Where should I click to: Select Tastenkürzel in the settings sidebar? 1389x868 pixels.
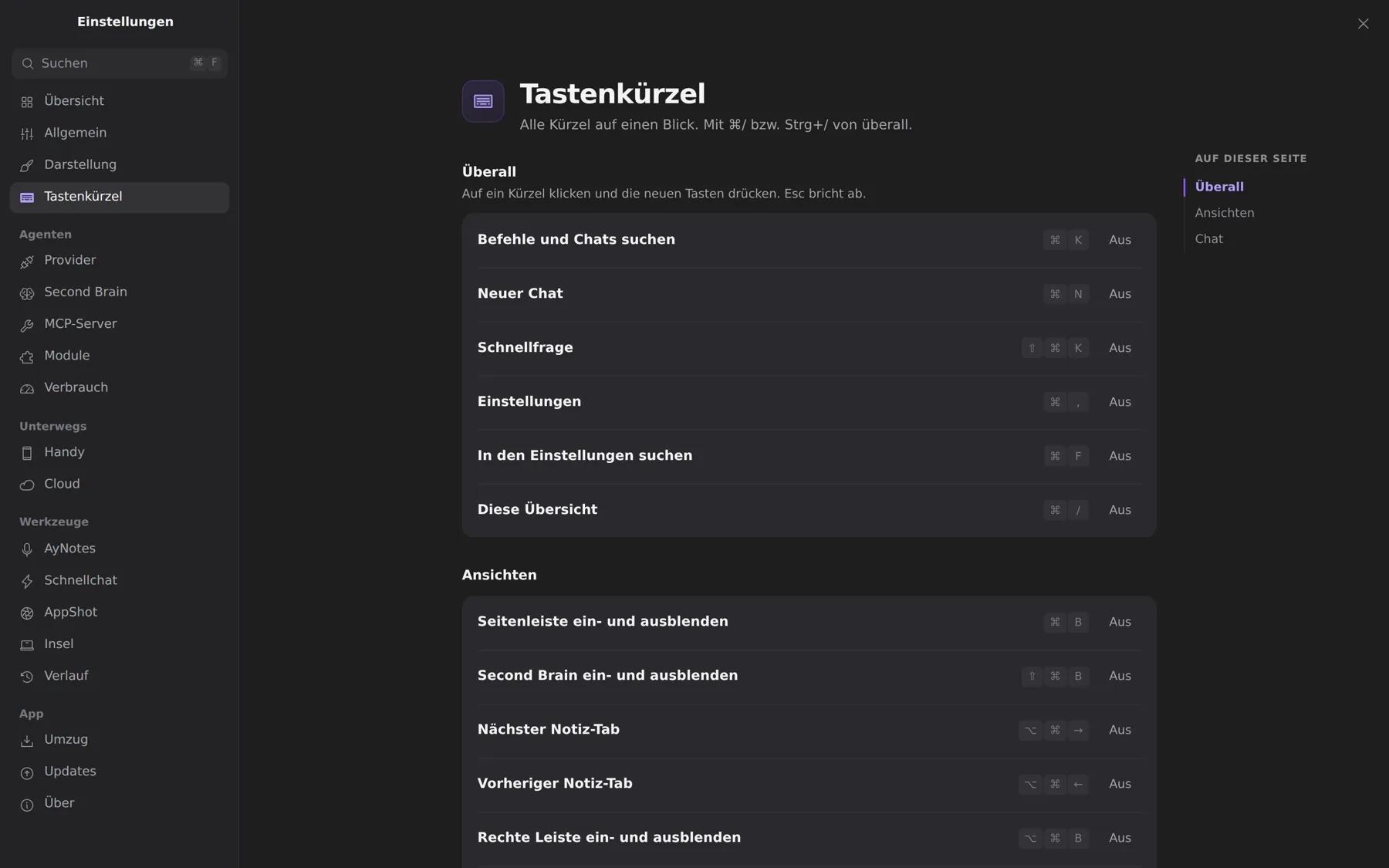(120, 197)
